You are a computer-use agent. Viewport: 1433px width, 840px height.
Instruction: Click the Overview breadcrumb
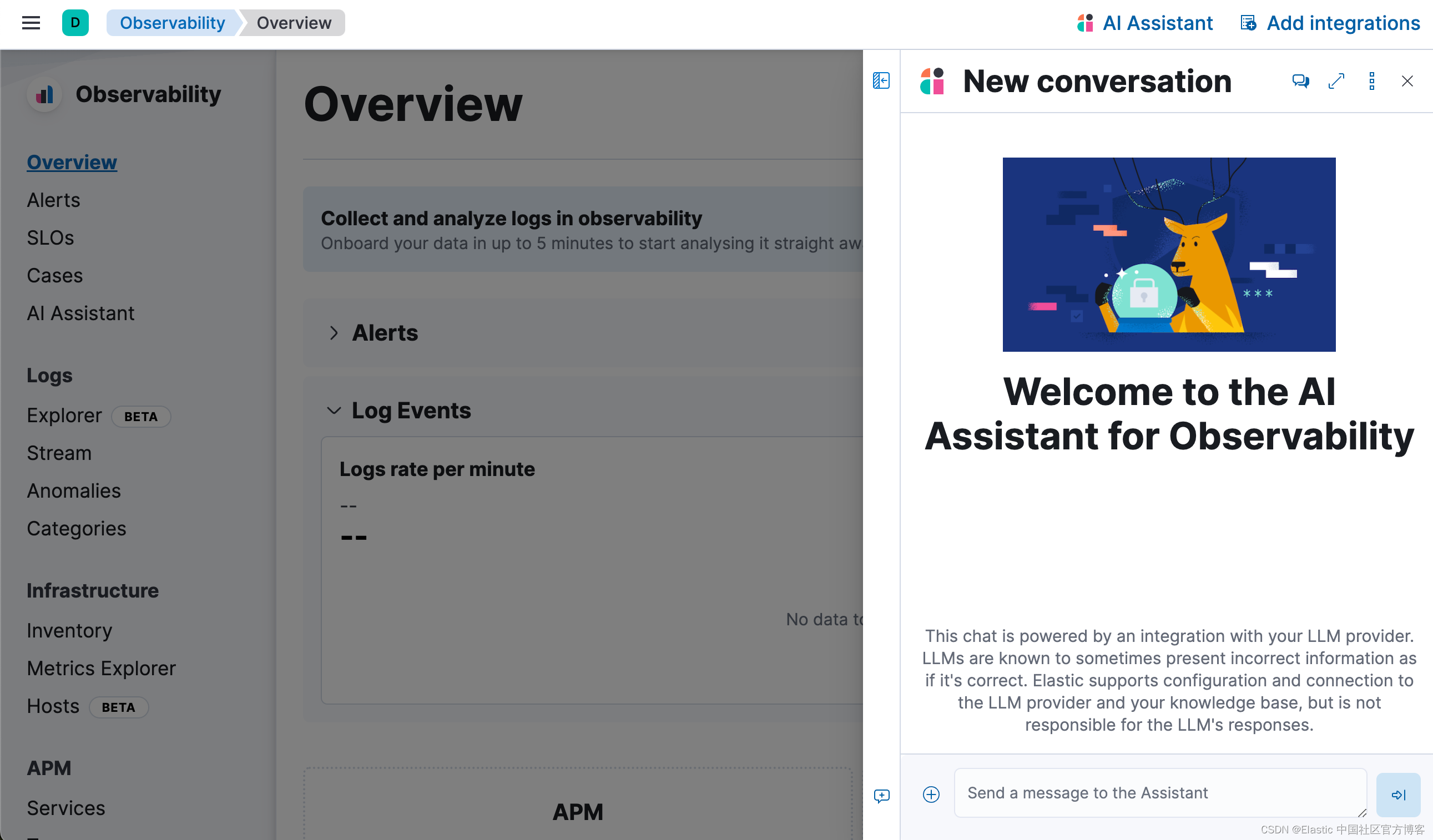(294, 23)
